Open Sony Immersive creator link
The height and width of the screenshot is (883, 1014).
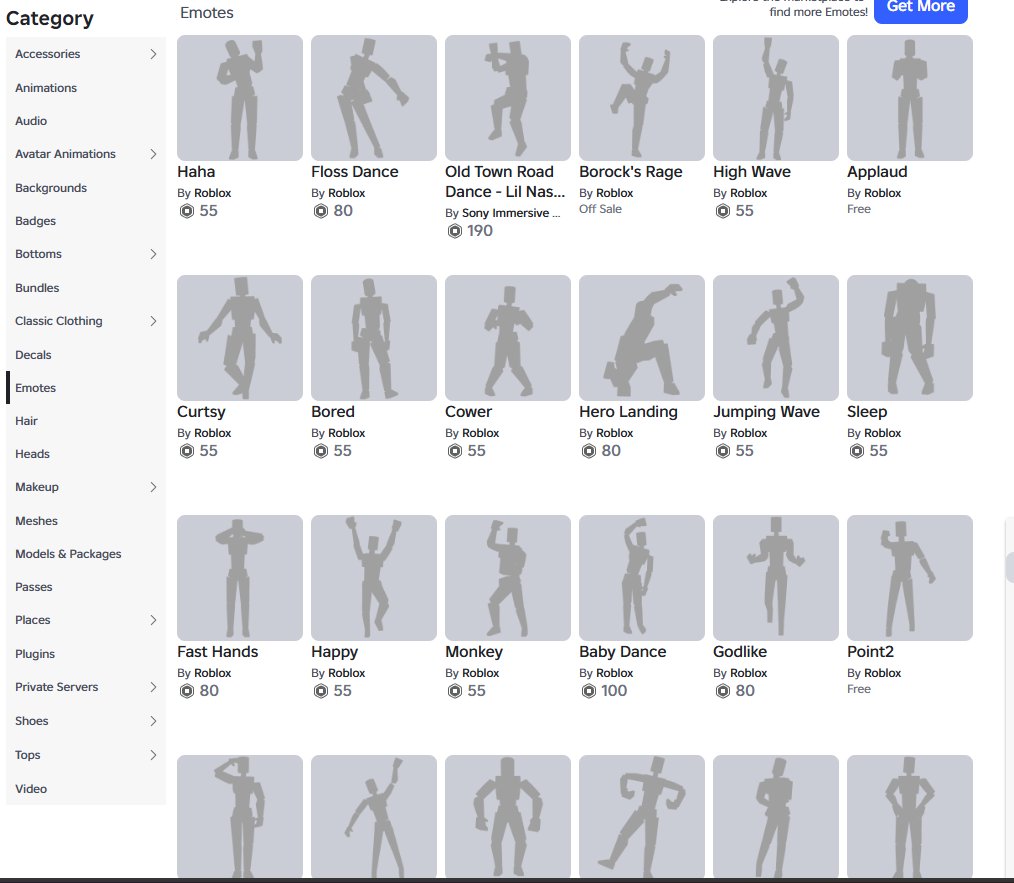[x=511, y=213]
